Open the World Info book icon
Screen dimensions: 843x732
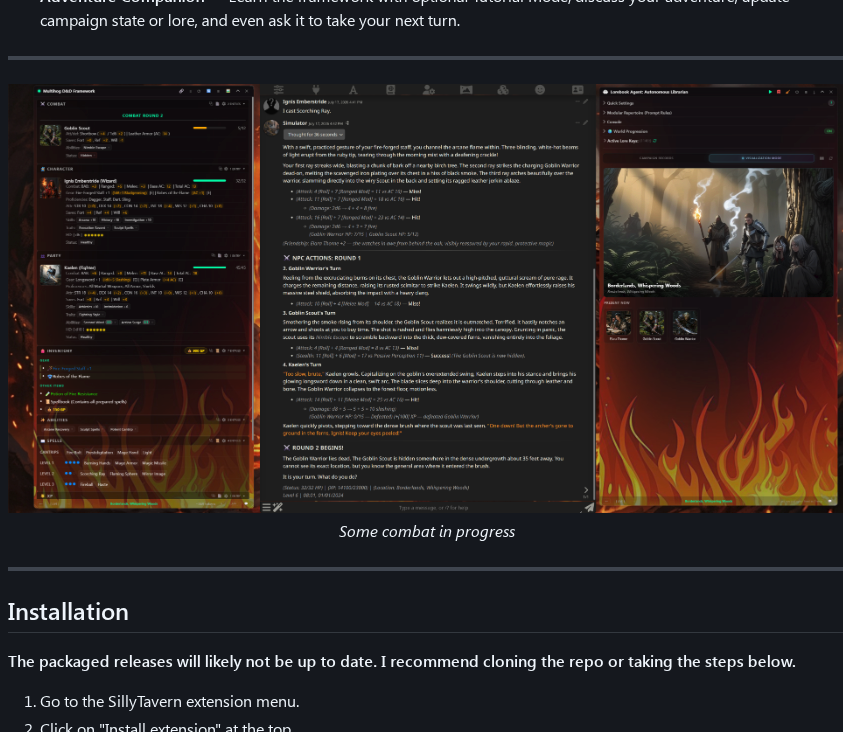coord(390,90)
